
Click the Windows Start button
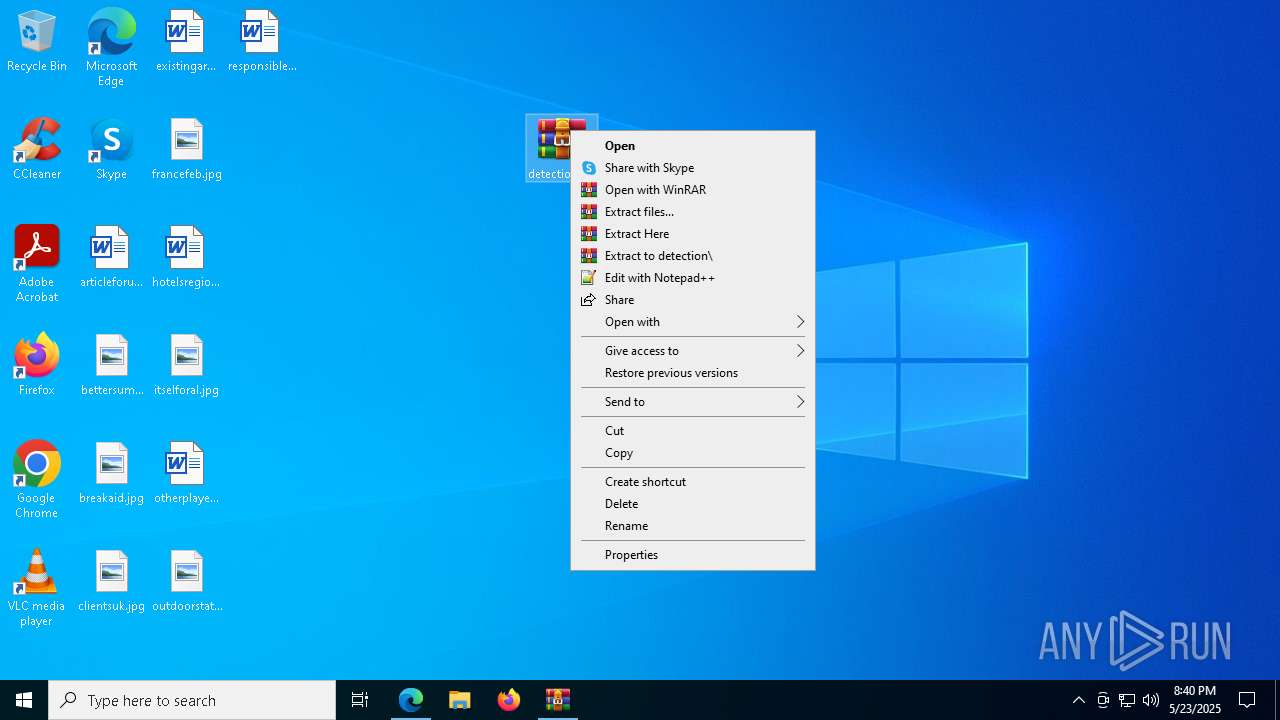point(24,700)
